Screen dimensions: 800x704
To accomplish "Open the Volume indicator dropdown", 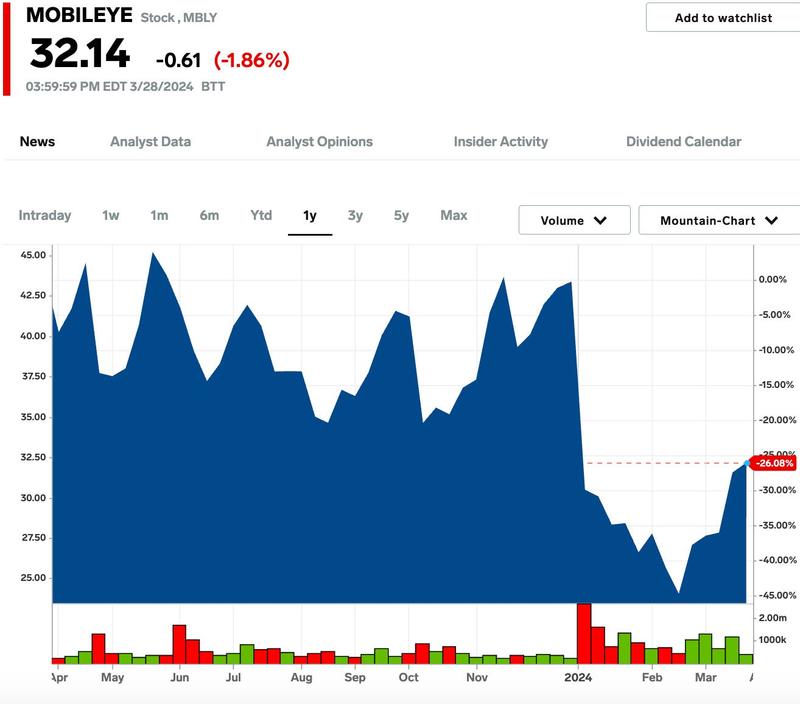I will [x=574, y=220].
